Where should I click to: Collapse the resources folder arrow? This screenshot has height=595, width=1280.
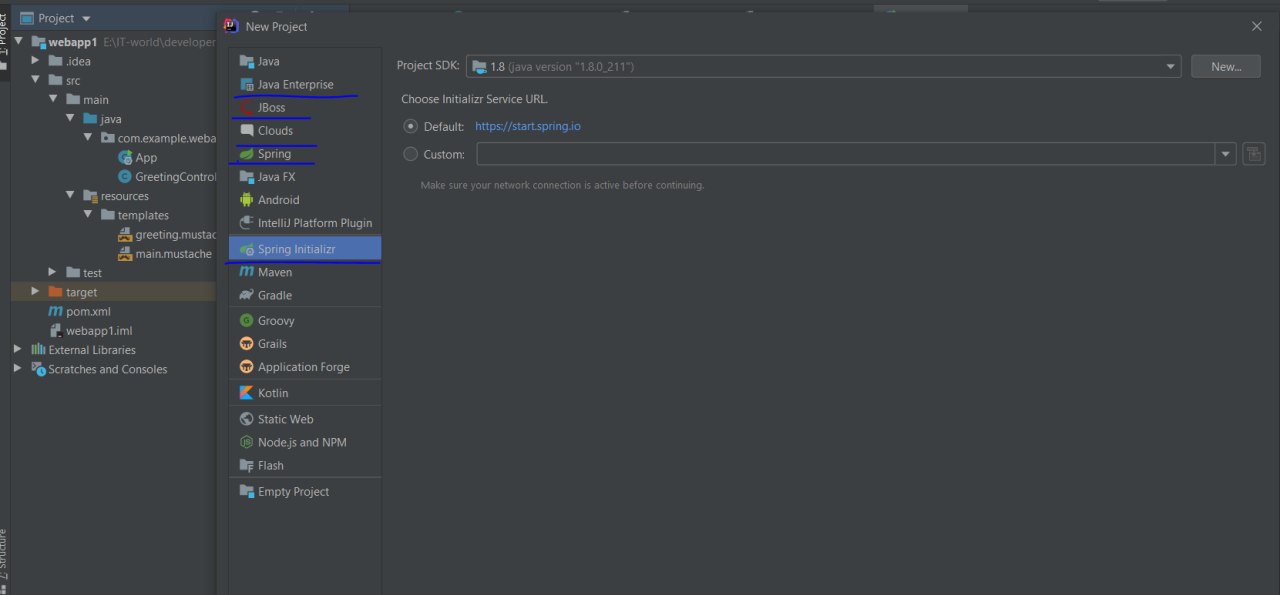[71, 196]
